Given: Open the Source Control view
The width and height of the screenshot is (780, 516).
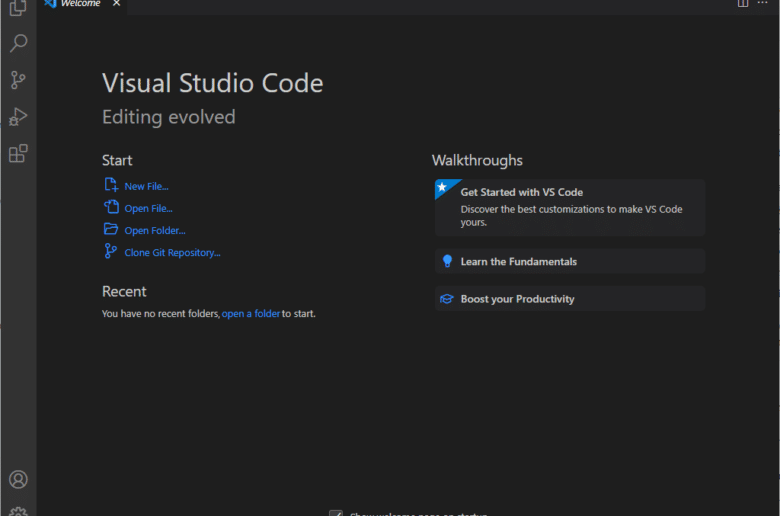Looking at the screenshot, I should [18, 80].
